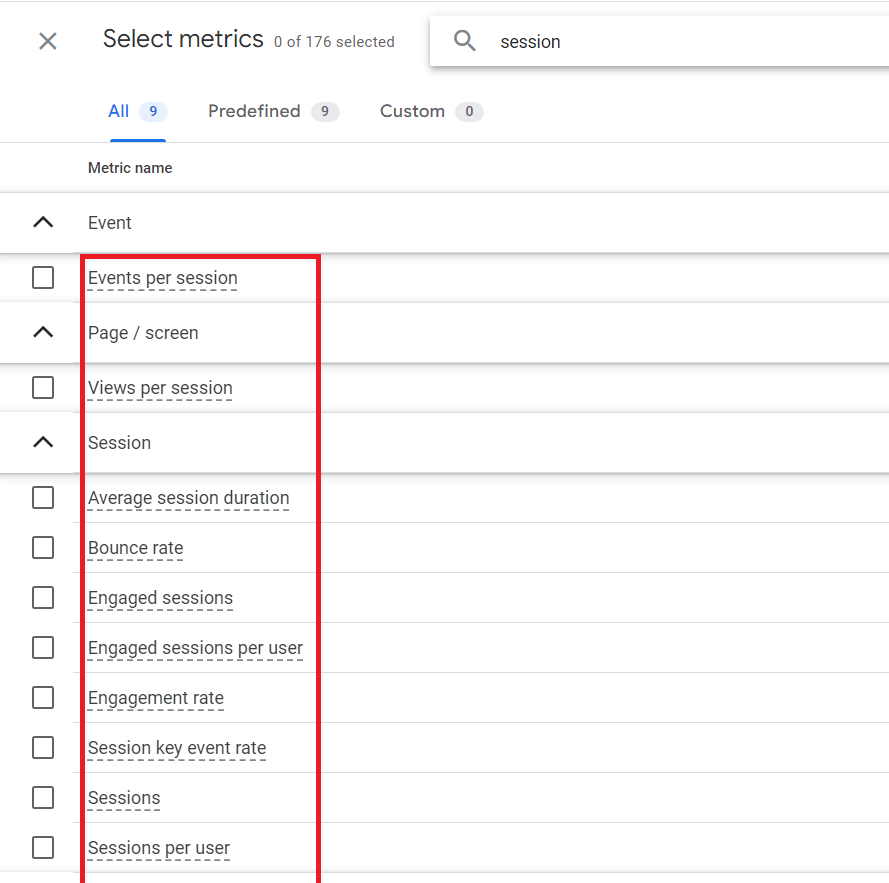Click the search magnifier icon
The width and height of the screenshot is (889, 883).
(x=464, y=41)
